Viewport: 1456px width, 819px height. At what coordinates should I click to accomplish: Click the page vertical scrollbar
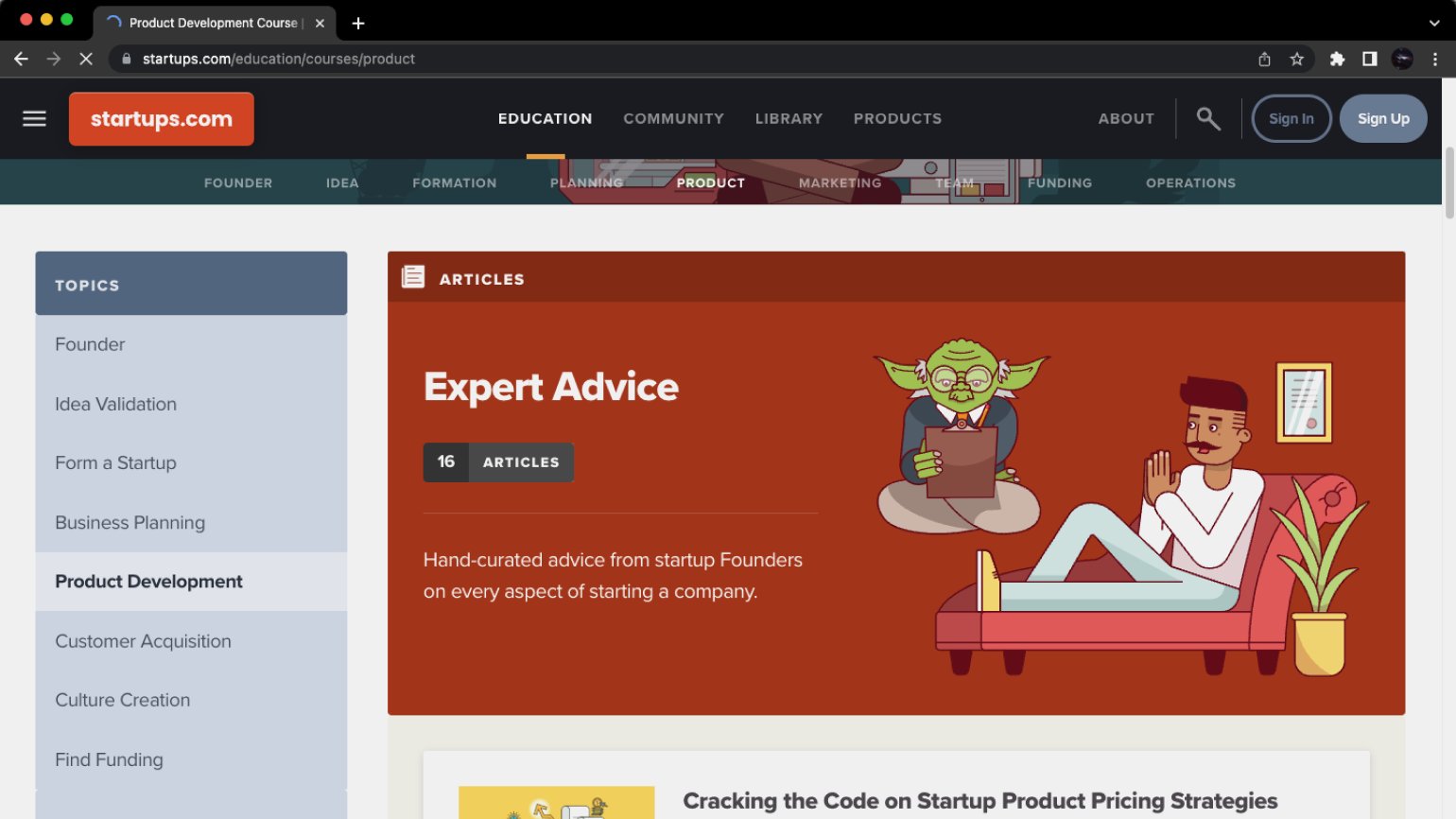point(1449,183)
